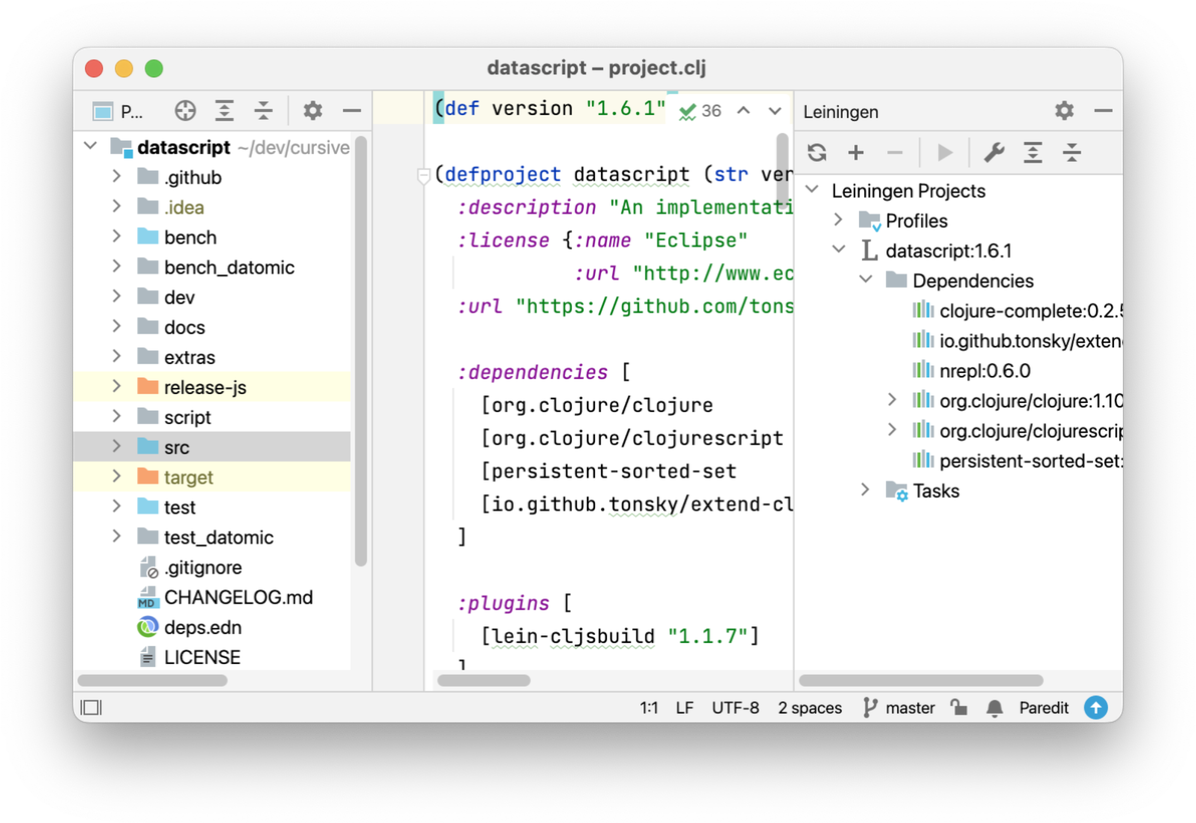Open notifications bell in status bar
The width and height of the screenshot is (1196, 823).
(x=995, y=708)
